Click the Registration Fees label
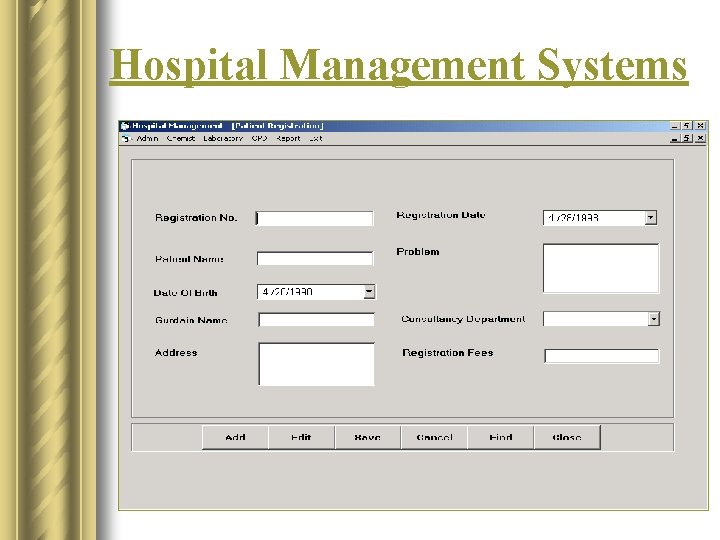 coord(448,353)
